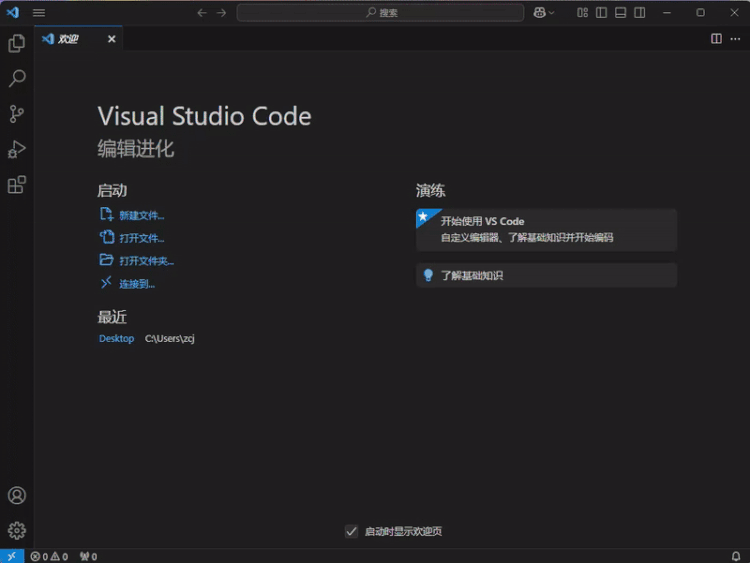Click the C:\Users\zcj path text

pos(170,339)
